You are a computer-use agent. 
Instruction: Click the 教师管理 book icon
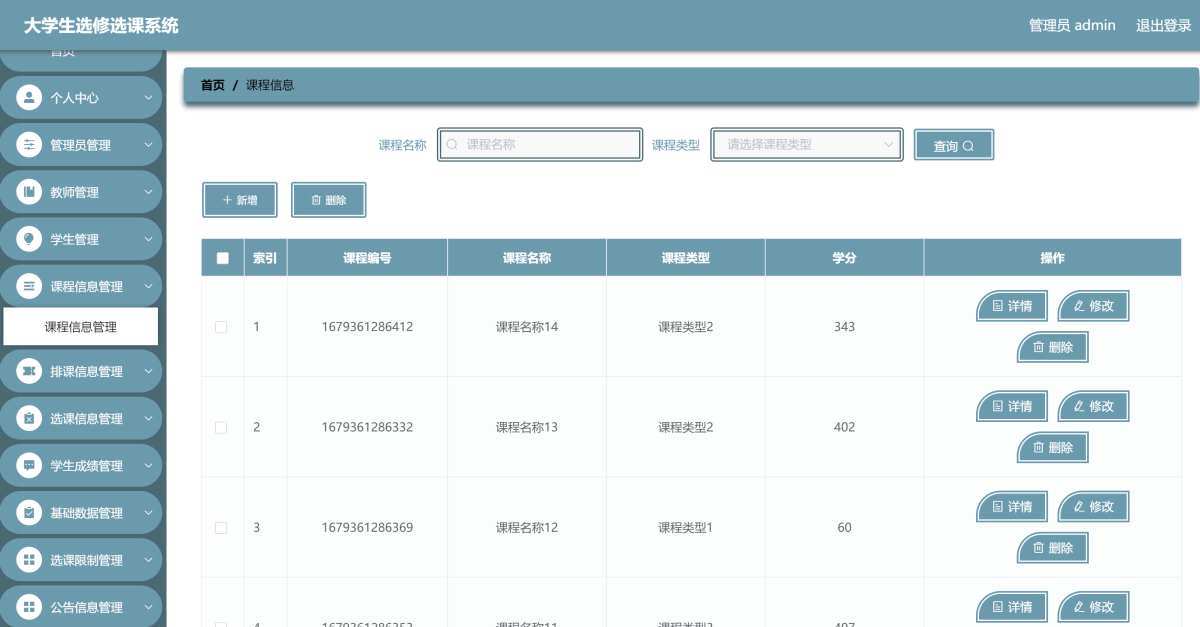(x=29, y=192)
